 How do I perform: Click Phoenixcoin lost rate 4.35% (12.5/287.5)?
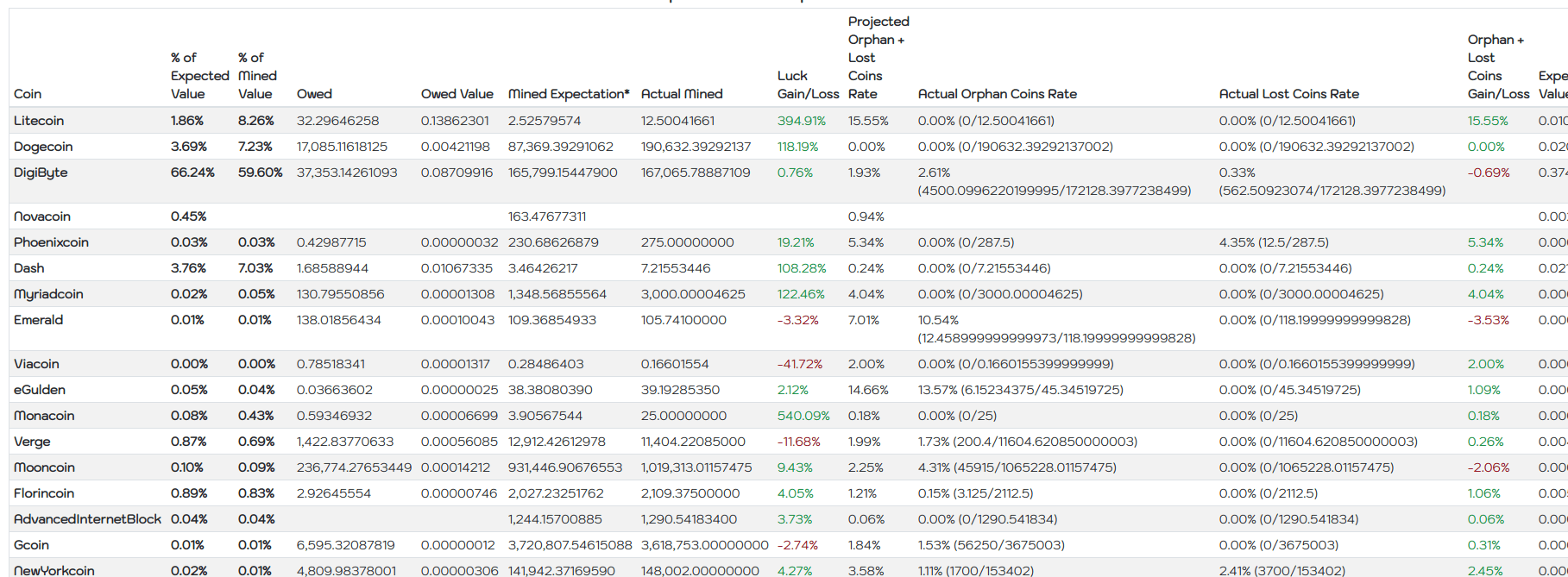tap(1274, 242)
